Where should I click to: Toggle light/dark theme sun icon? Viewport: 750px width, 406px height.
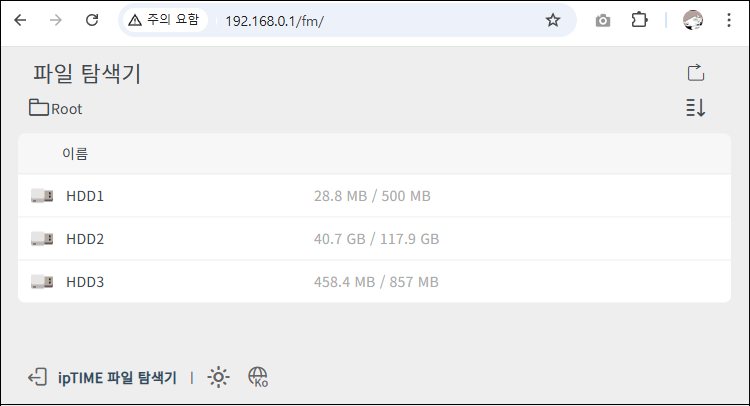[x=219, y=377]
